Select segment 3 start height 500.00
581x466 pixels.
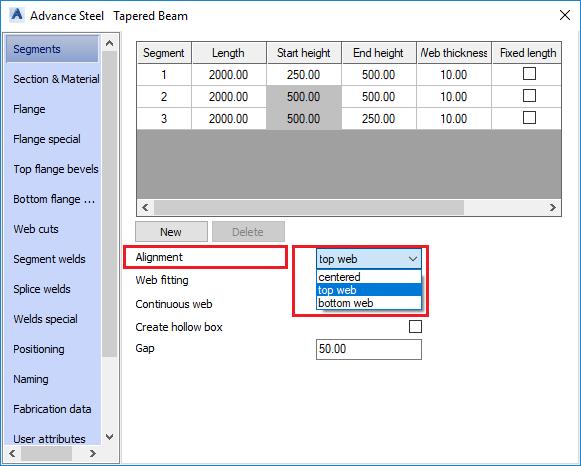tap(304, 119)
